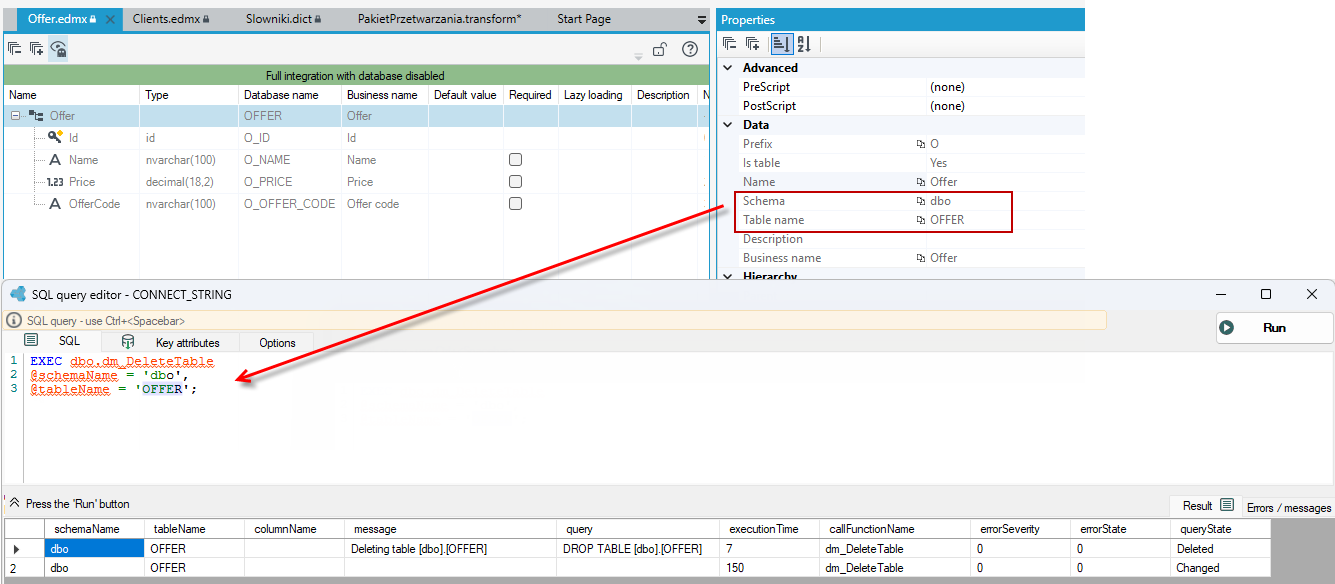Expand all categories in the Properties panel

click(753, 44)
